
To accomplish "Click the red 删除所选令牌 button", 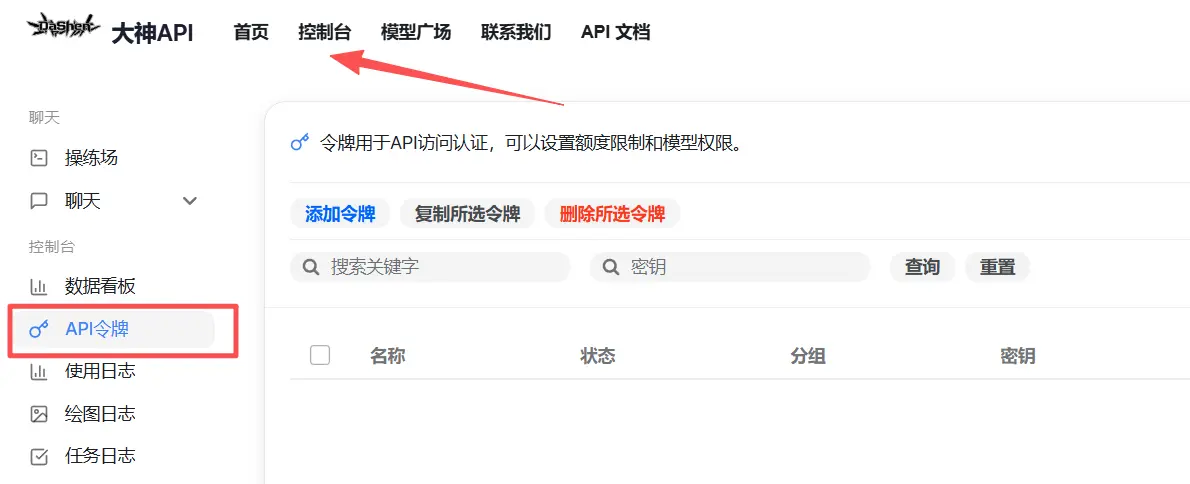I will pos(612,214).
